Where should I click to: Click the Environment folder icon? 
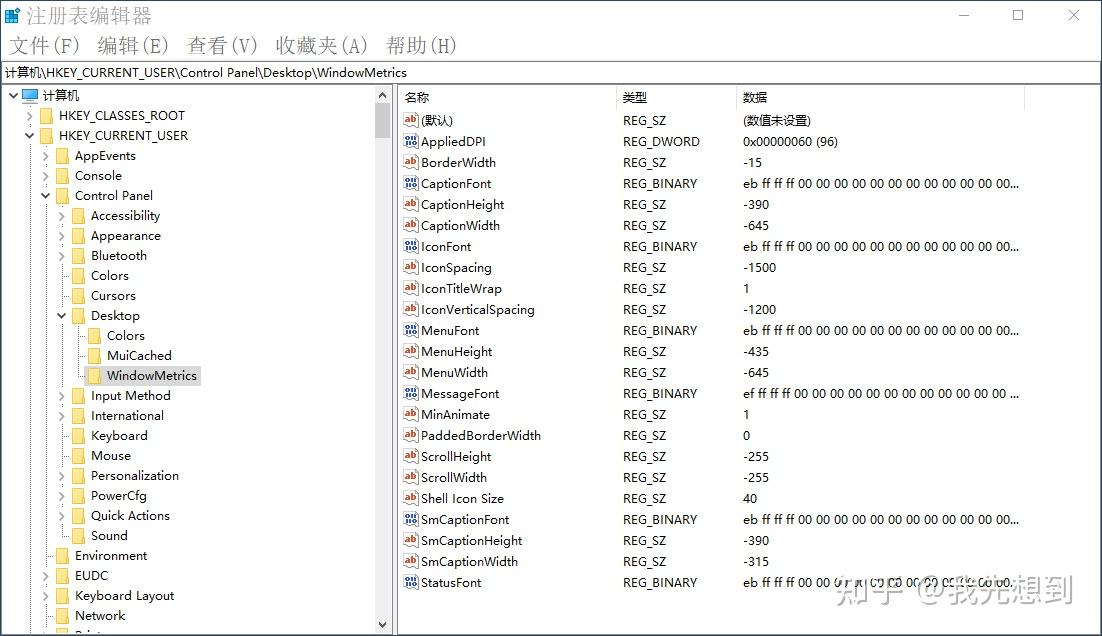(63, 556)
